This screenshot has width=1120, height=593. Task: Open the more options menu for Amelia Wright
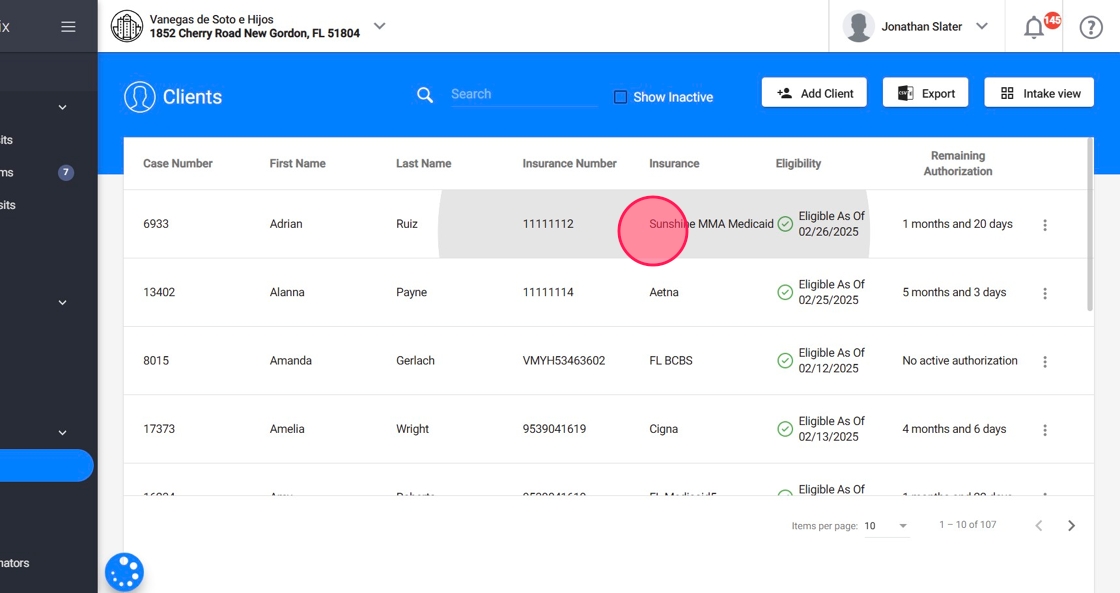point(1045,430)
